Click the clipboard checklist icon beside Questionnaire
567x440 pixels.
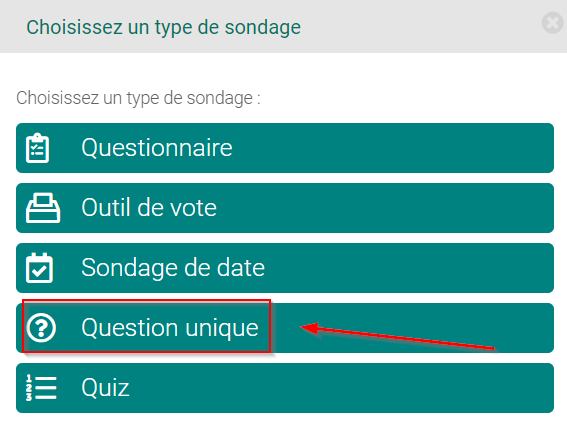coord(38,148)
